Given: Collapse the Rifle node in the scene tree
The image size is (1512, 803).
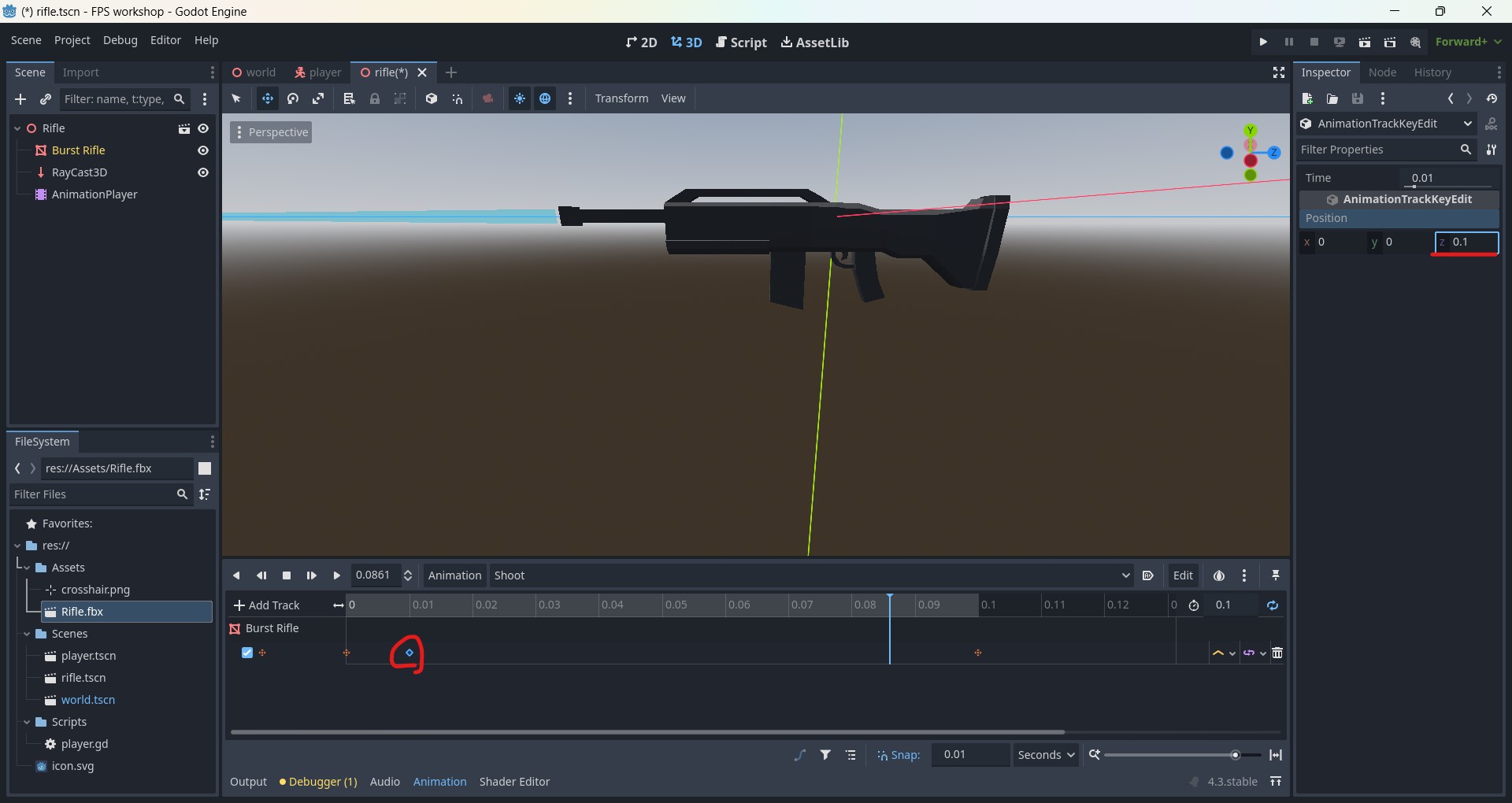Looking at the screenshot, I should coord(17,128).
